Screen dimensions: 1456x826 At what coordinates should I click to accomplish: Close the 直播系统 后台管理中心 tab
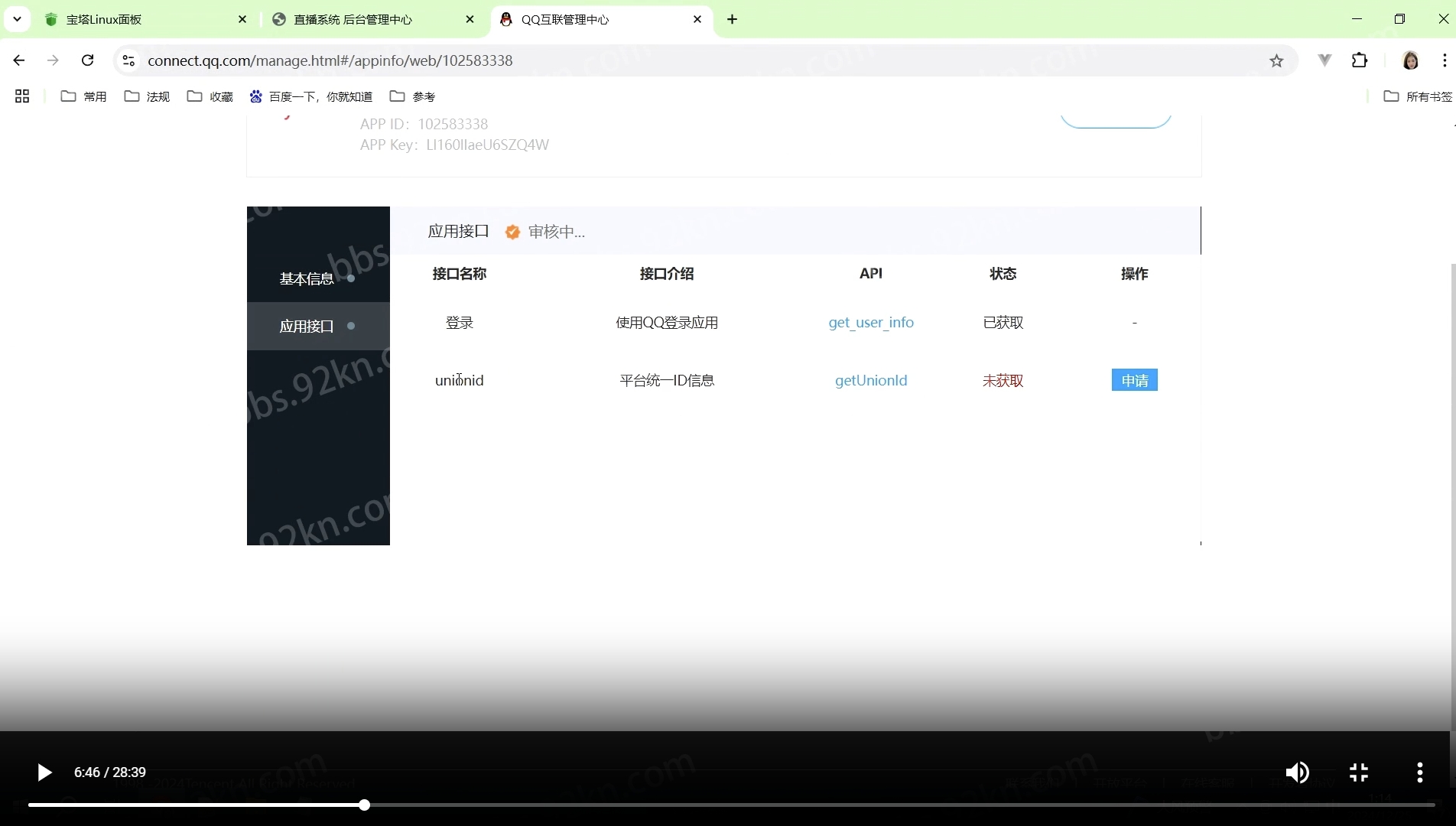(x=470, y=19)
